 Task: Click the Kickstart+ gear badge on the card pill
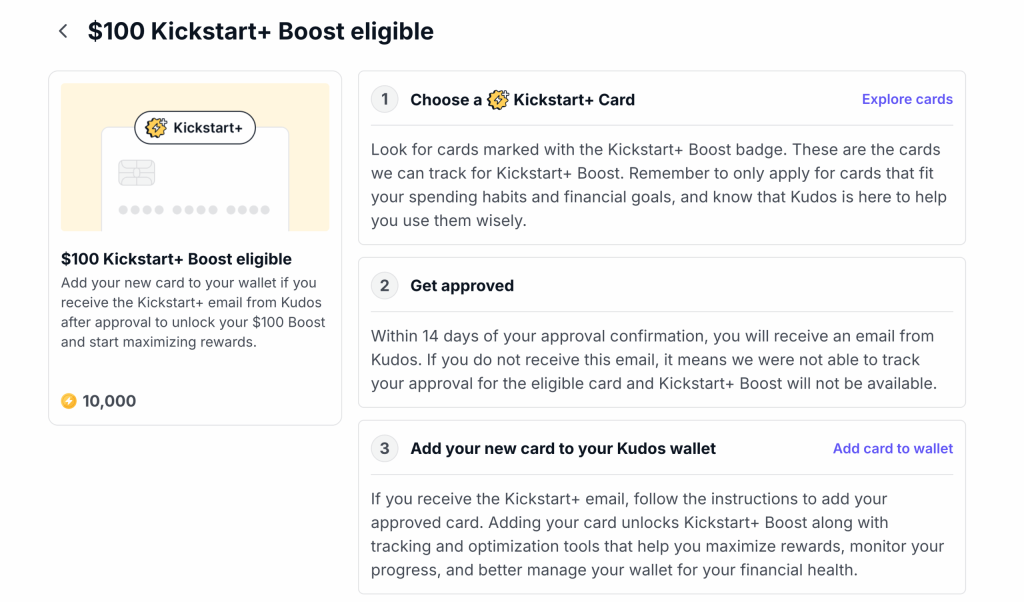155,127
